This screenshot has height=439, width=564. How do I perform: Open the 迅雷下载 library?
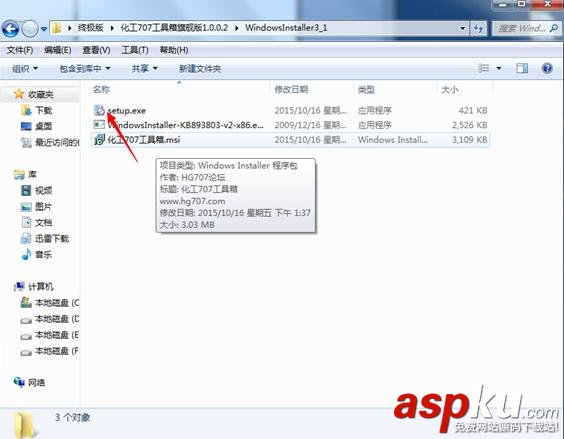point(52,239)
